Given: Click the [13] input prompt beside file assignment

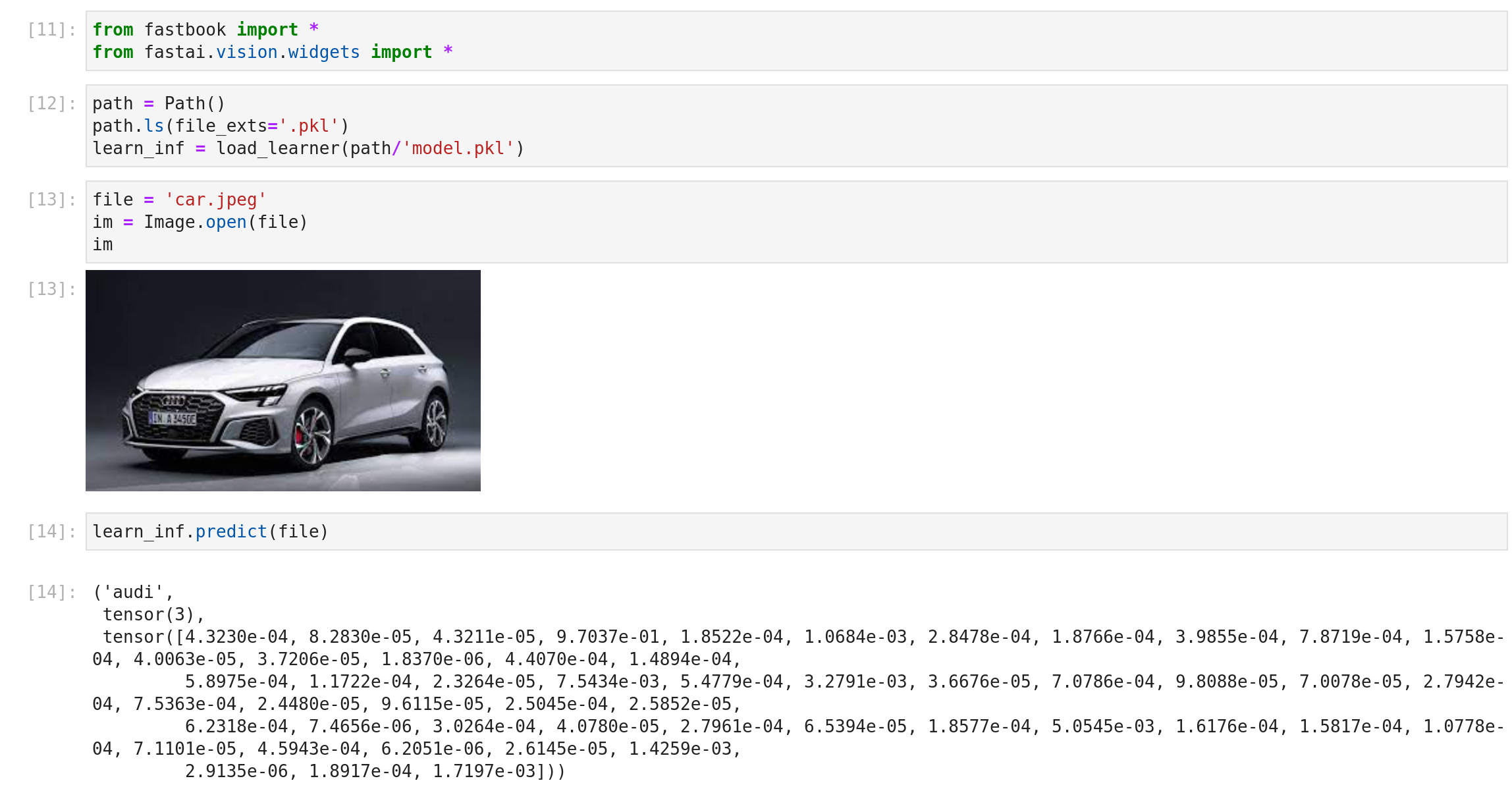Looking at the screenshot, I should pyautogui.click(x=51, y=200).
